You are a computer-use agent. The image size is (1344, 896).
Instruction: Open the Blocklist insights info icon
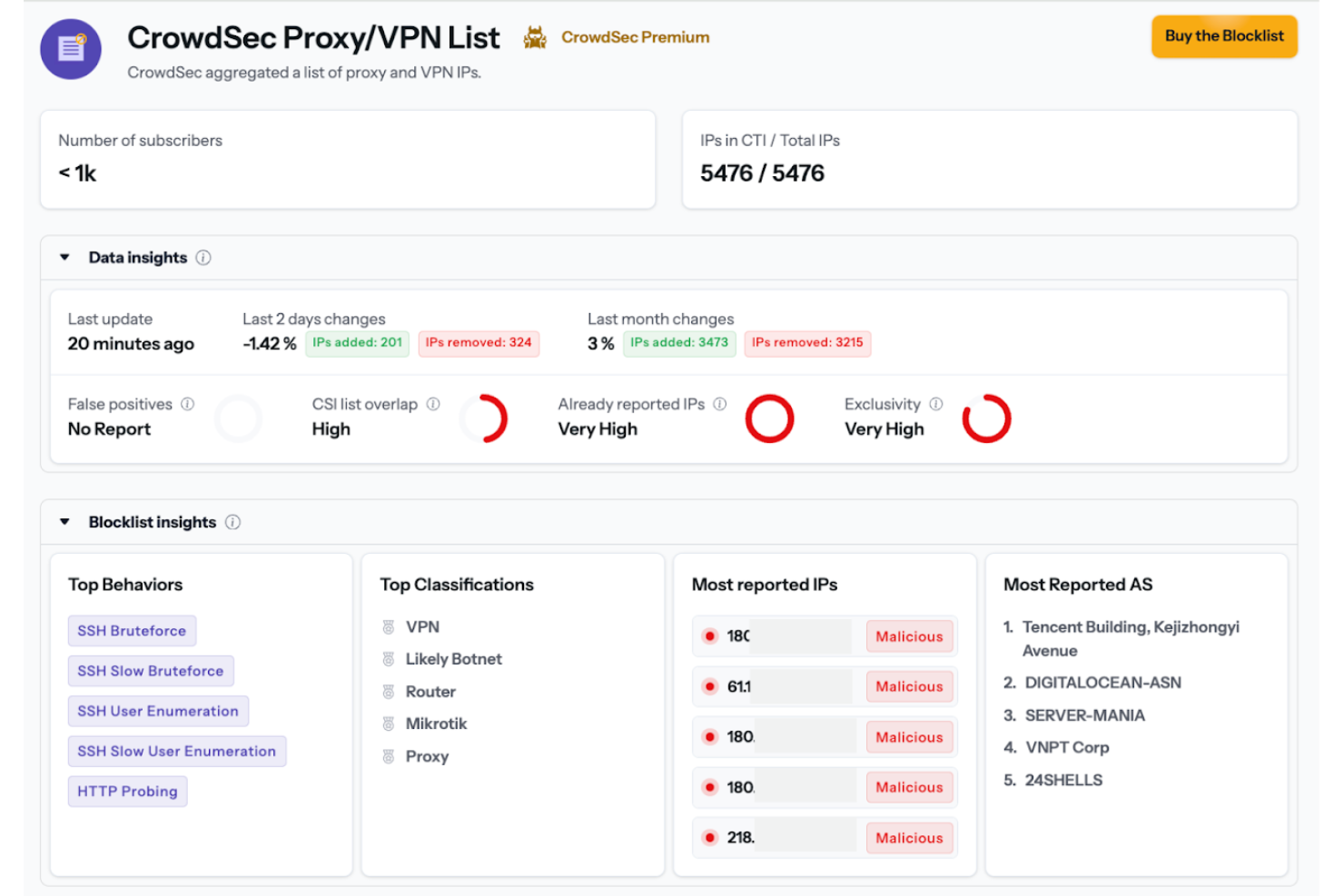coord(232,522)
